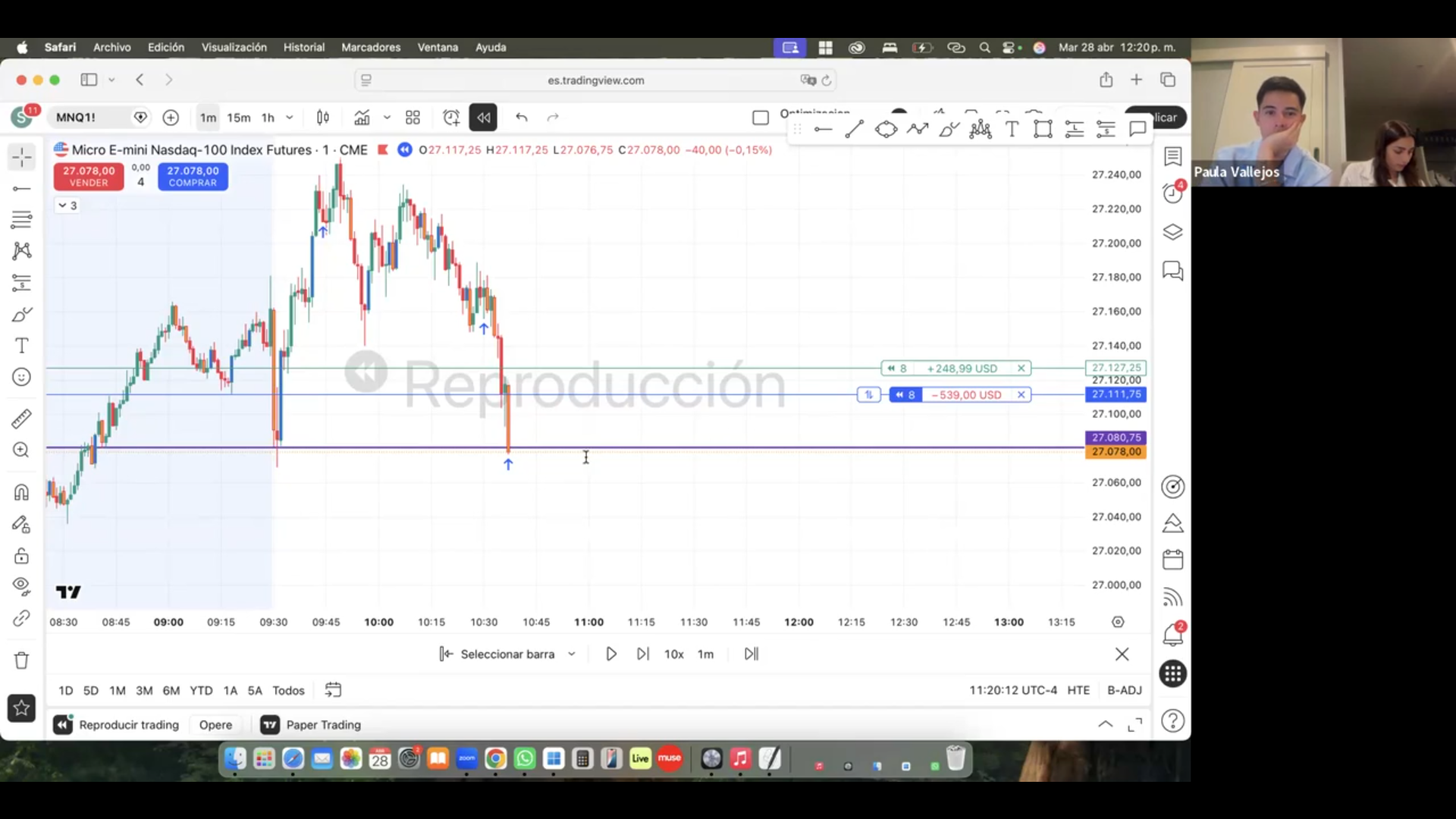The width and height of the screenshot is (1456, 819).
Task: Open the chart settings gear on time axis
Action: (x=1118, y=622)
